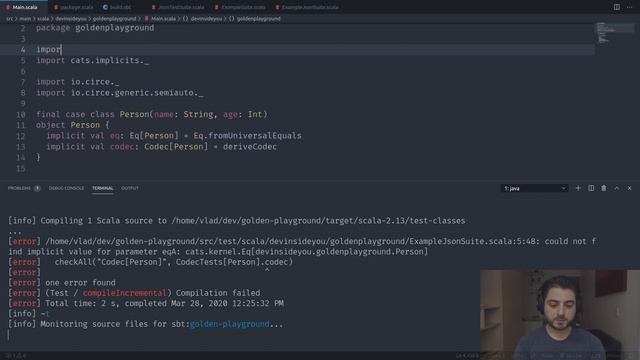Click the 'Compiling 1 Scala source' info line

point(237,221)
